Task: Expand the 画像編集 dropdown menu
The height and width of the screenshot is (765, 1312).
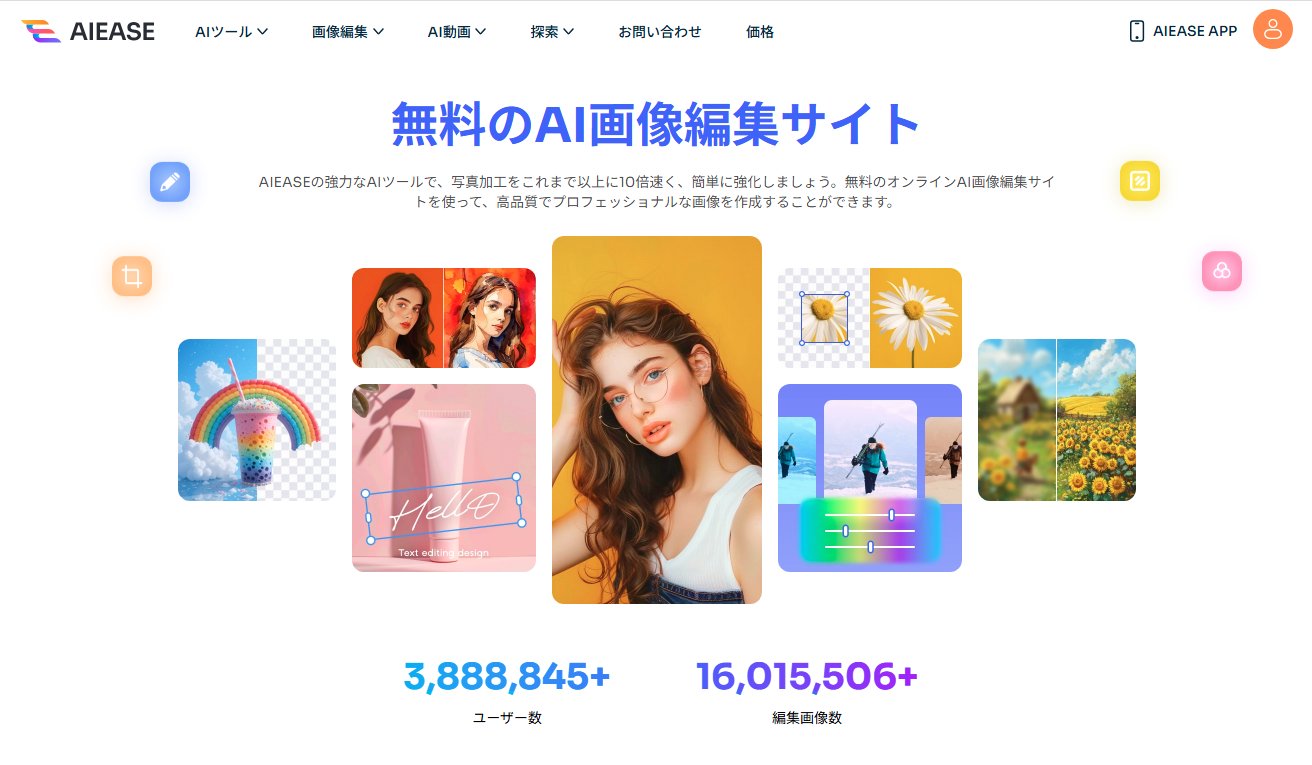Action: coord(348,31)
